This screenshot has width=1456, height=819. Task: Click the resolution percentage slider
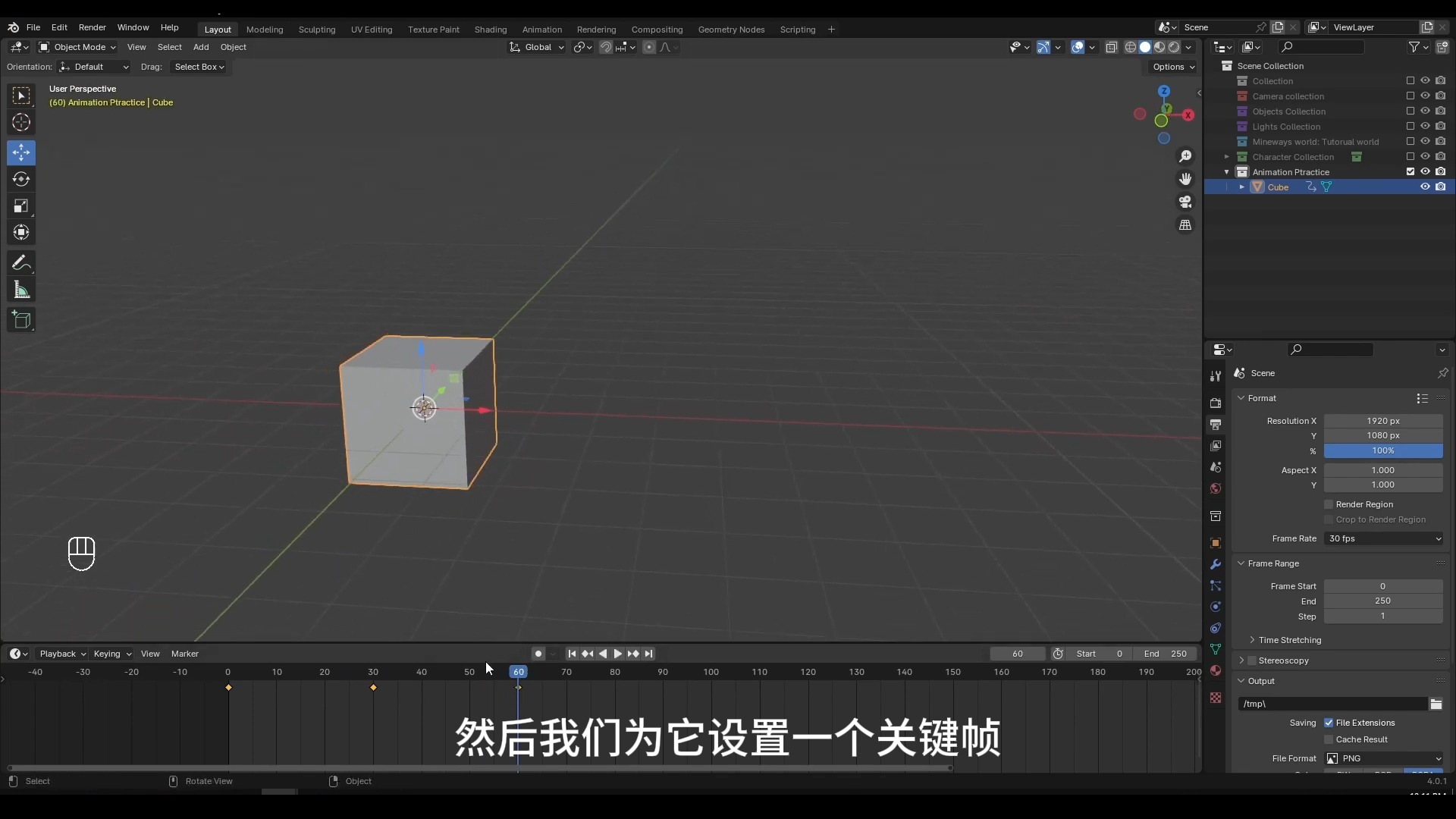point(1382,450)
